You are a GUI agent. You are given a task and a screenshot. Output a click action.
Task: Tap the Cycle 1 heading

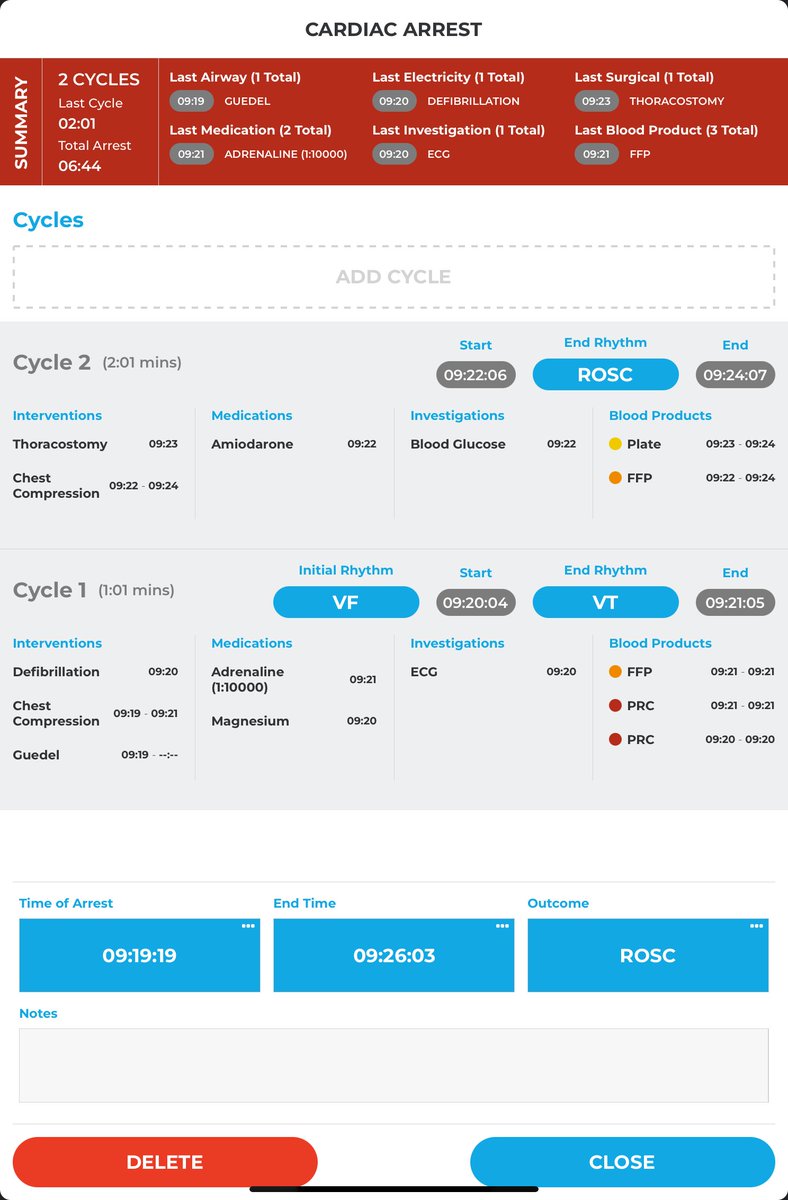[x=50, y=590]
